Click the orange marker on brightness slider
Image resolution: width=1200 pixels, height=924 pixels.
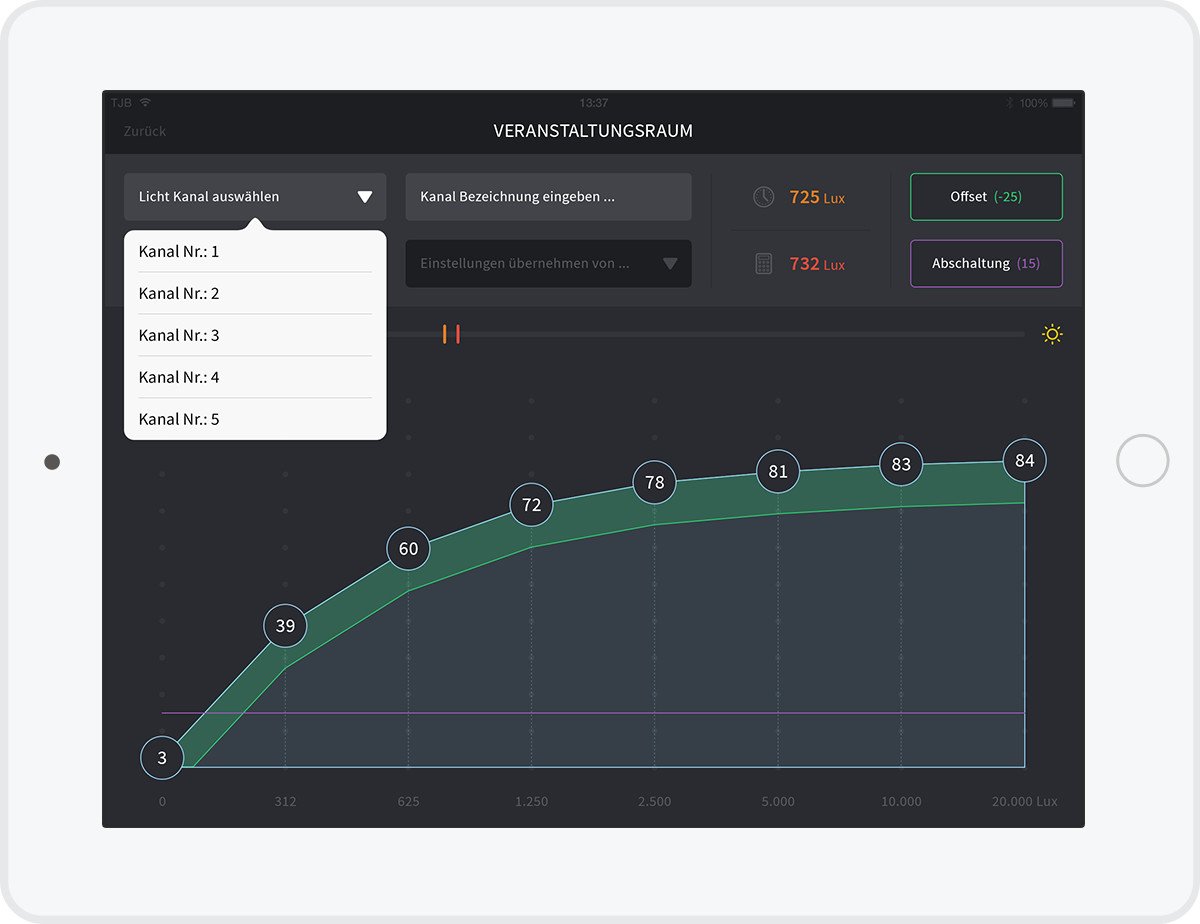click(445, 335)
